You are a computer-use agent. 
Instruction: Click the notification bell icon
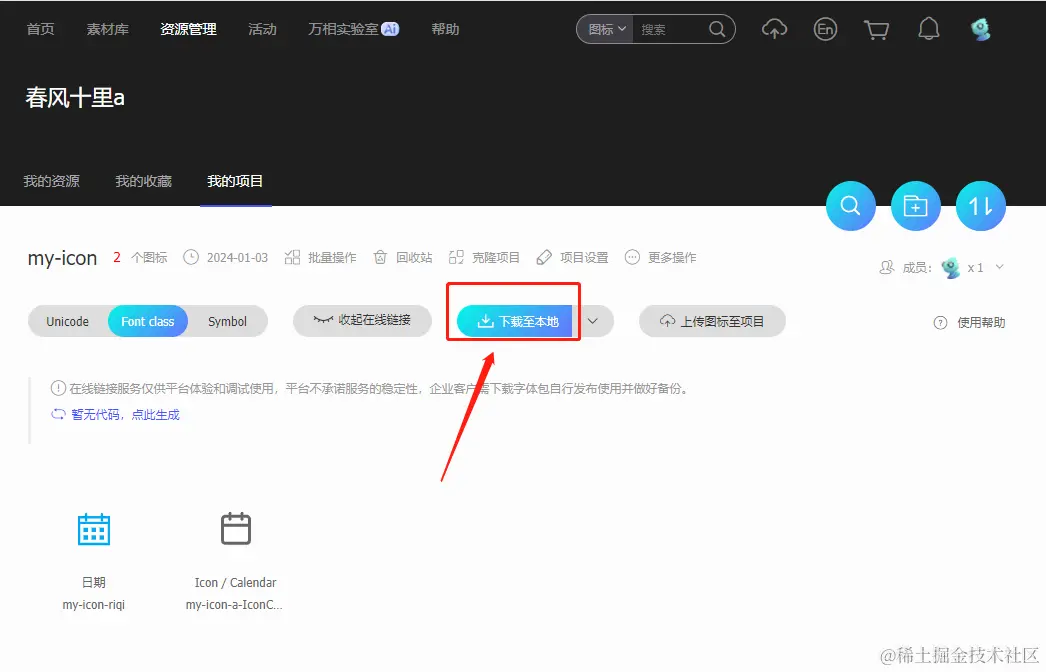click(928, 29)
